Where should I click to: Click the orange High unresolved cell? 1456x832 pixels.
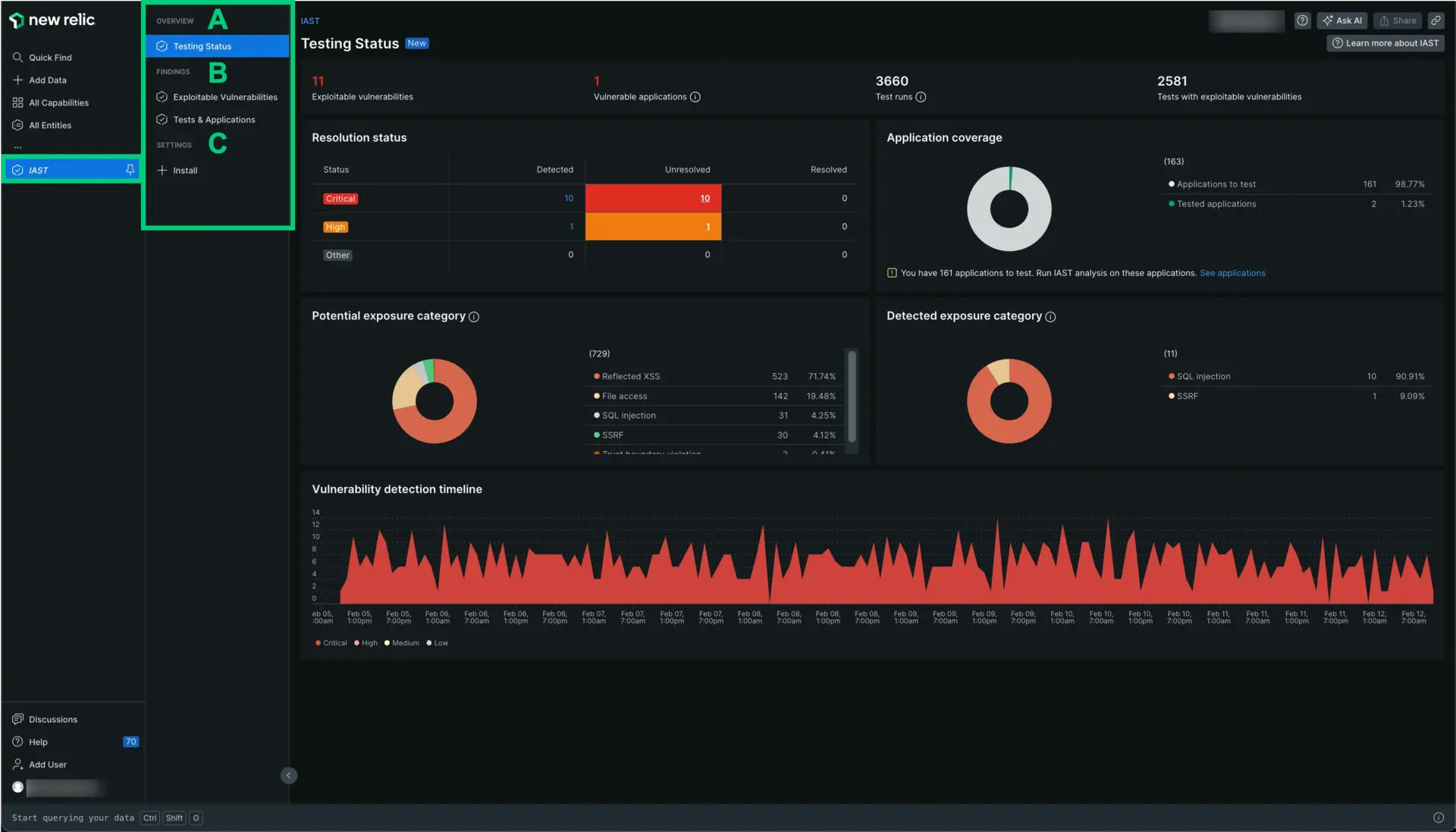pos(653,227)
